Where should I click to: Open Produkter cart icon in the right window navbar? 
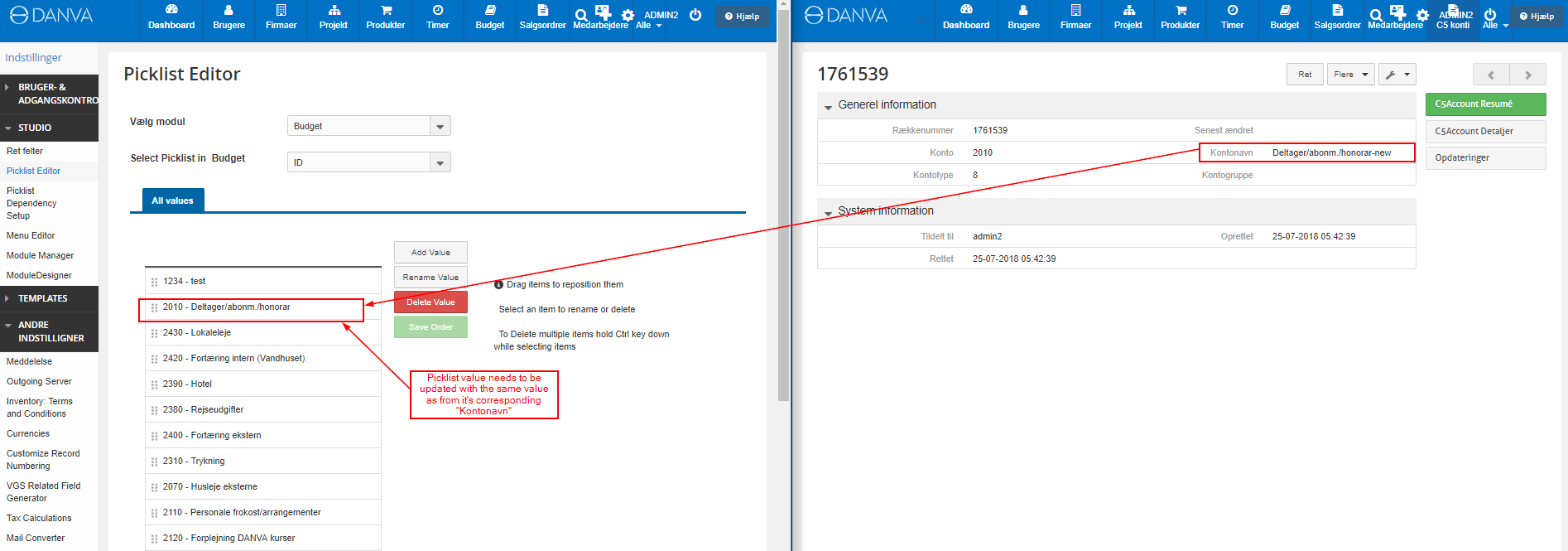click(x=1181, y=11)
